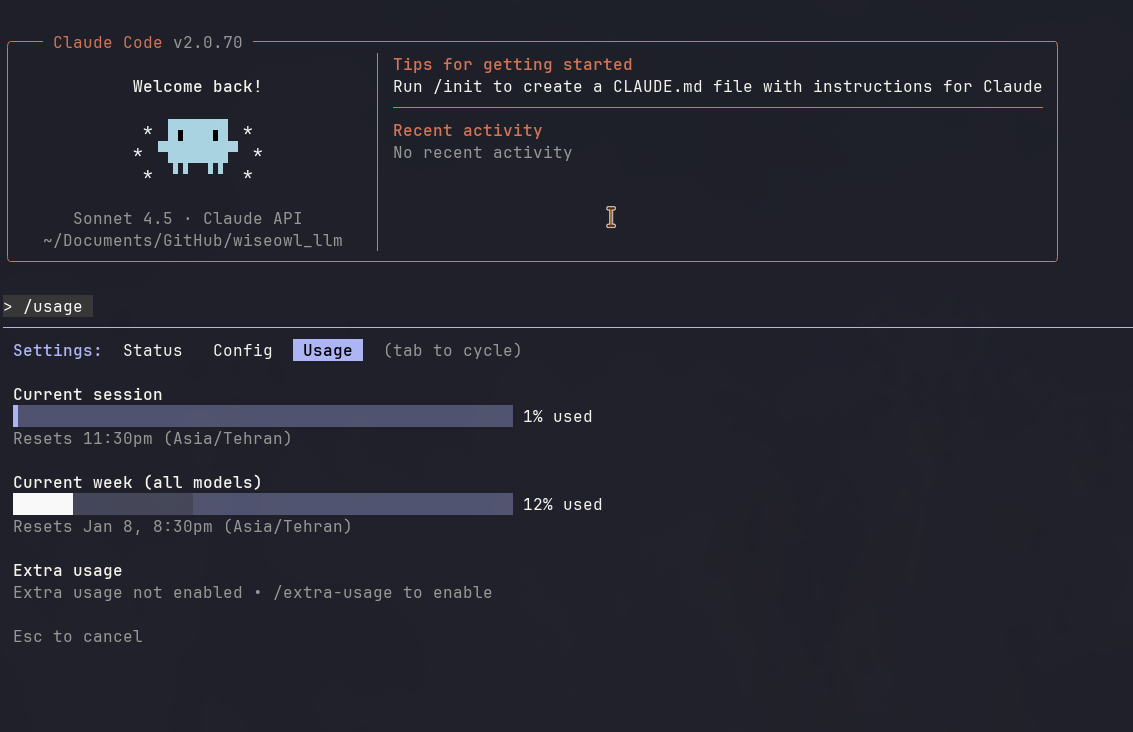Click the Recent activity heading
This screenshot has height=732, width=1133.
(x=467, y=130)
